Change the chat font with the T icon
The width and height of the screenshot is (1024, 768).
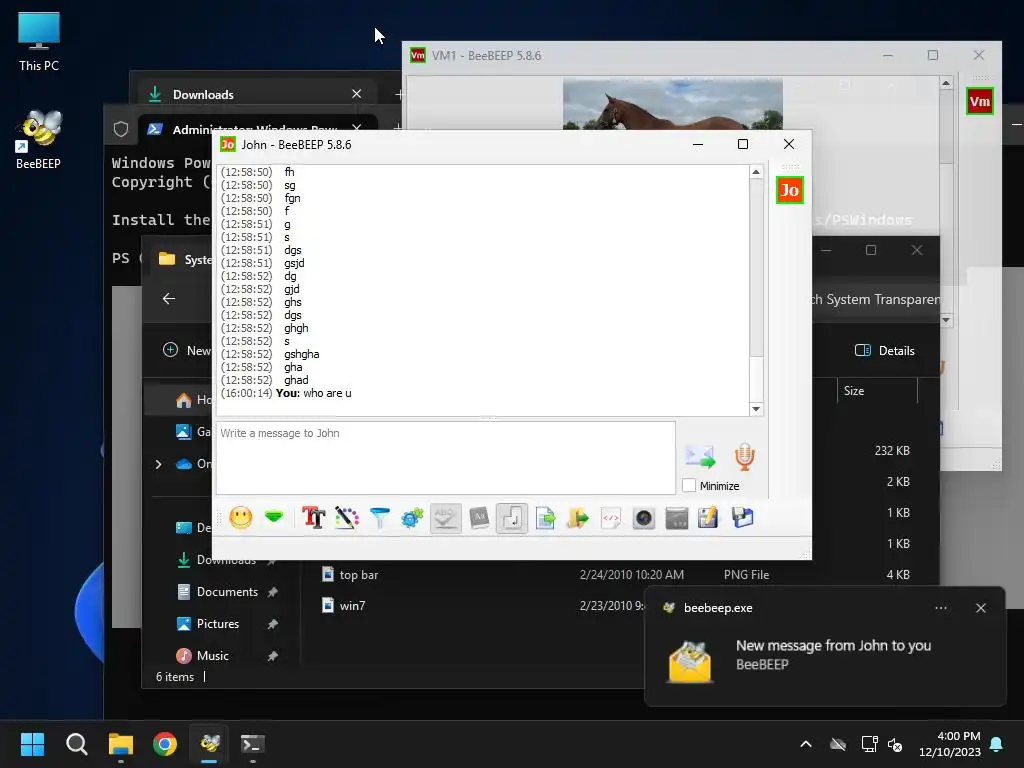tap(313, 518)
